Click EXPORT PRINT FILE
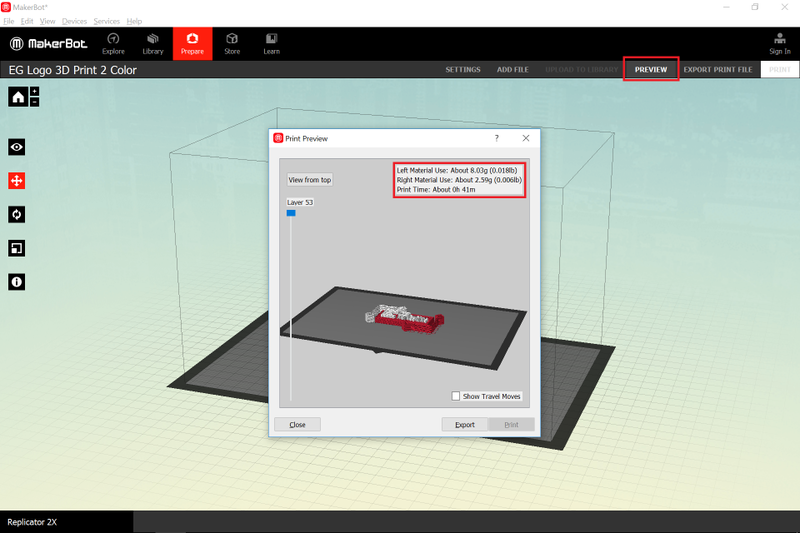Screen dimensions: 800x533 click(718, 69)
